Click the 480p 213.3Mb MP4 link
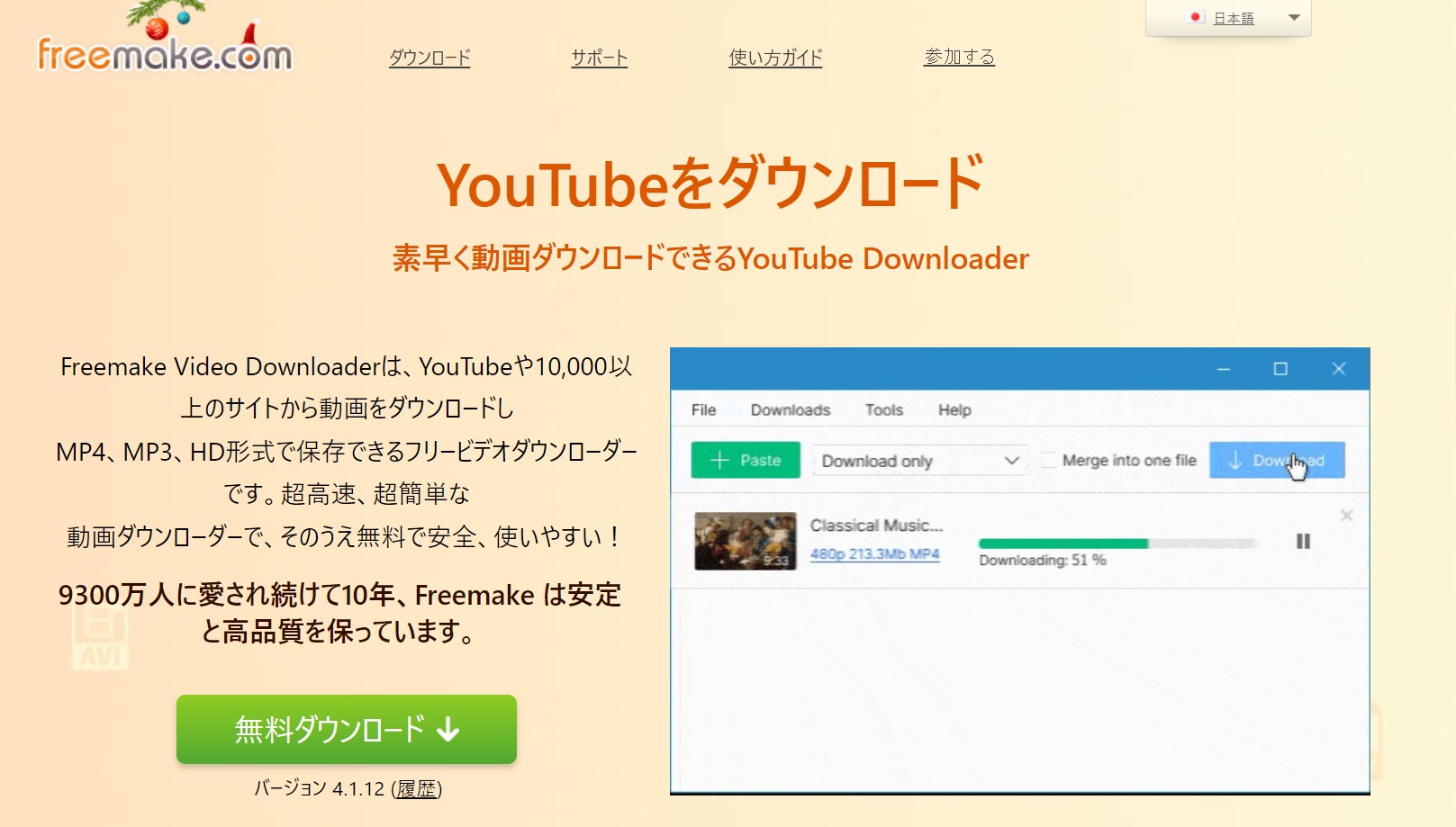 pyautogui.click(x=874, y=554)
